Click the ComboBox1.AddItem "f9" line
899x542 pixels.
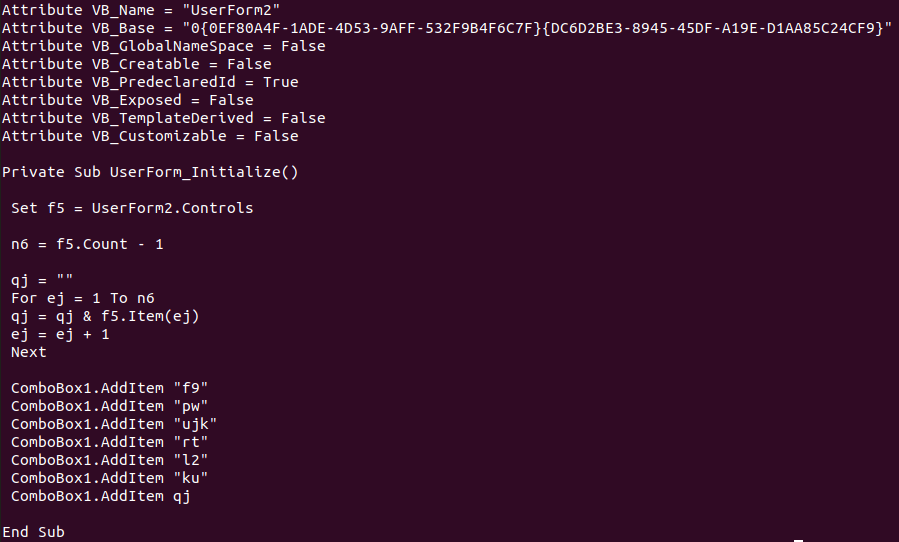109,388
